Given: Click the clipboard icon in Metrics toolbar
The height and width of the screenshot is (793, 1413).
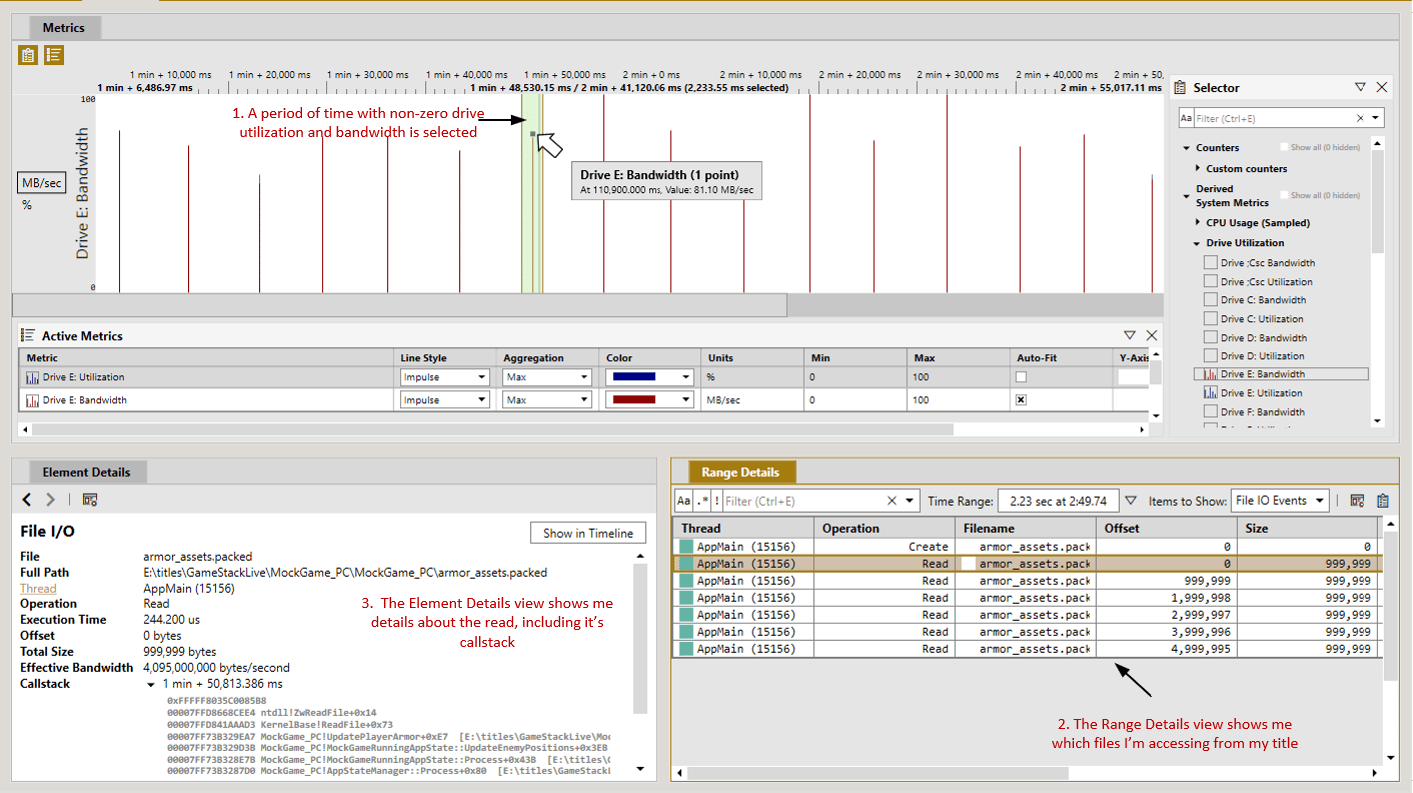Looking at the screenshot, I should [x=28, y=55].
